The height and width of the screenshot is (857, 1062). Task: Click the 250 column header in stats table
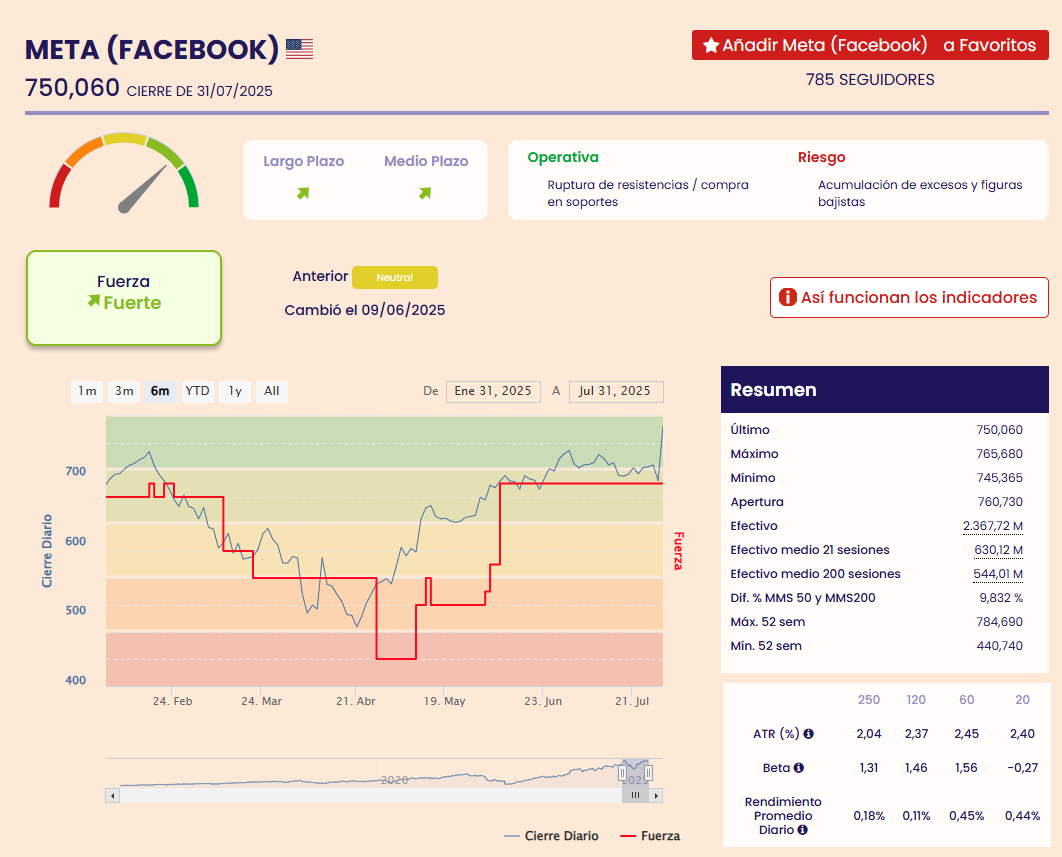point(869,700)
